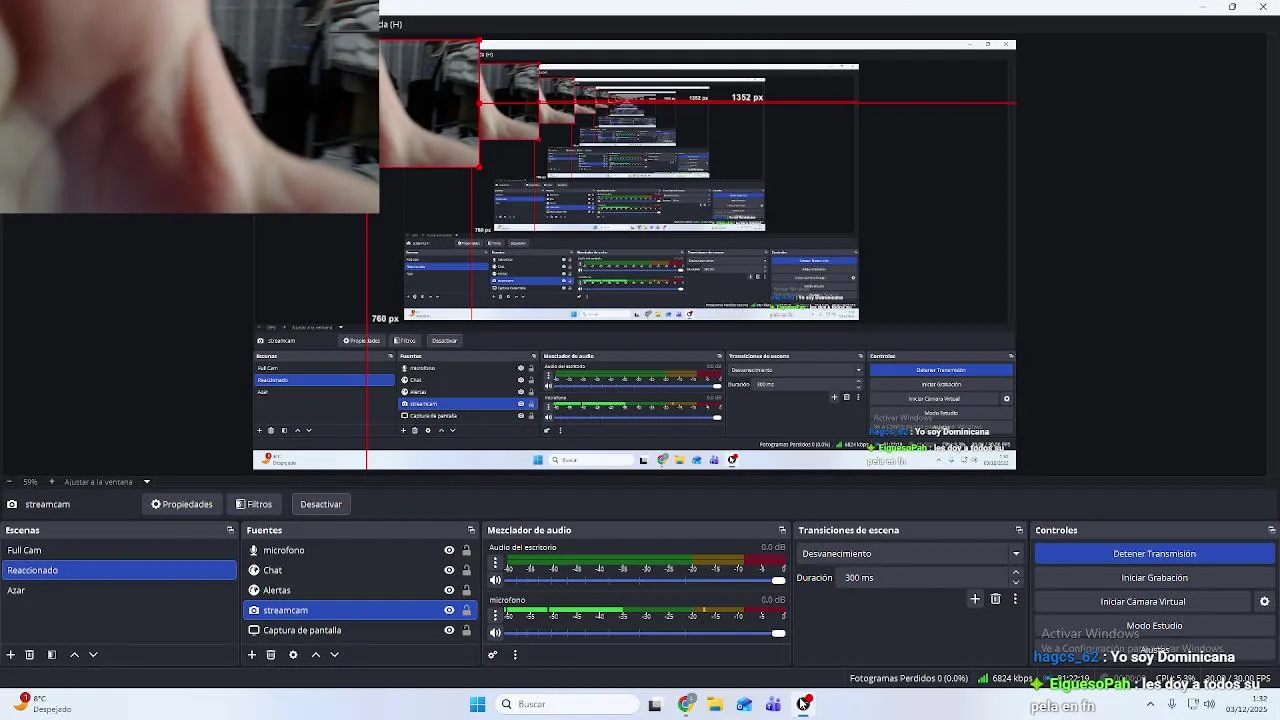Toggle lock on microfono source

coord(466,550)
